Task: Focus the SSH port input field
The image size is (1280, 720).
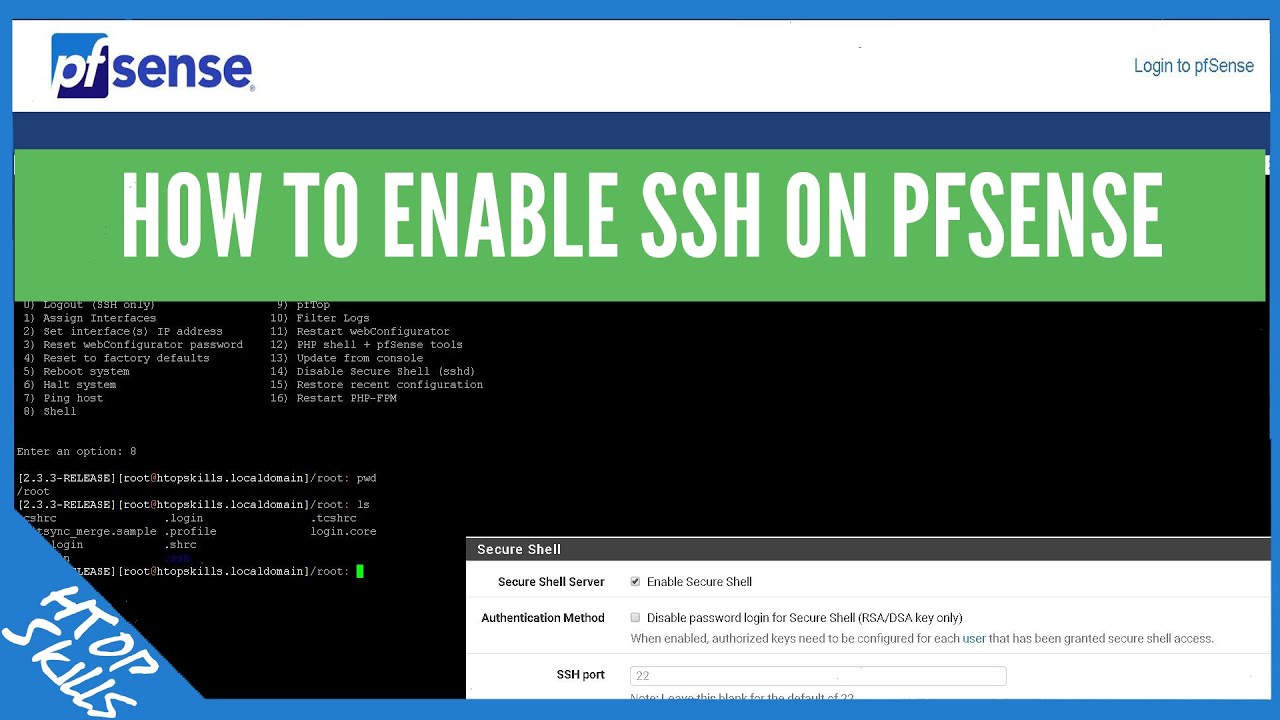Action: click(818, 676)
